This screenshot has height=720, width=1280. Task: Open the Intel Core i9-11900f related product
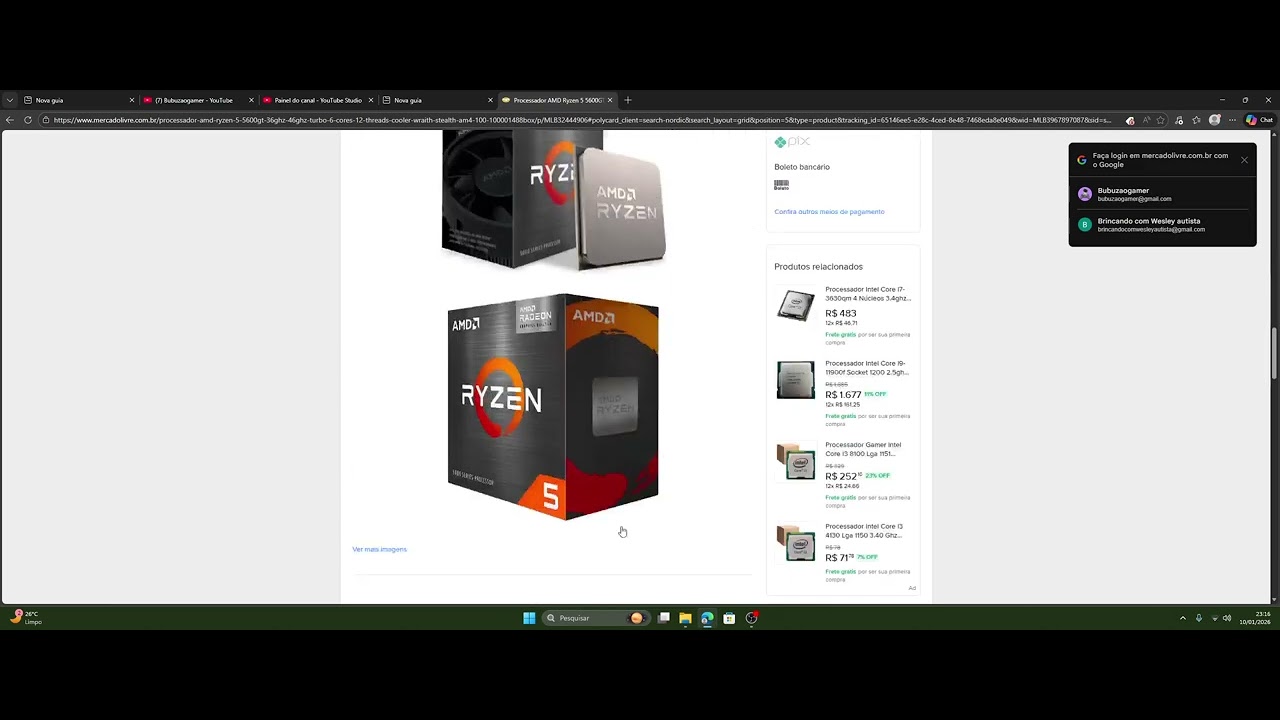point(867,368)
